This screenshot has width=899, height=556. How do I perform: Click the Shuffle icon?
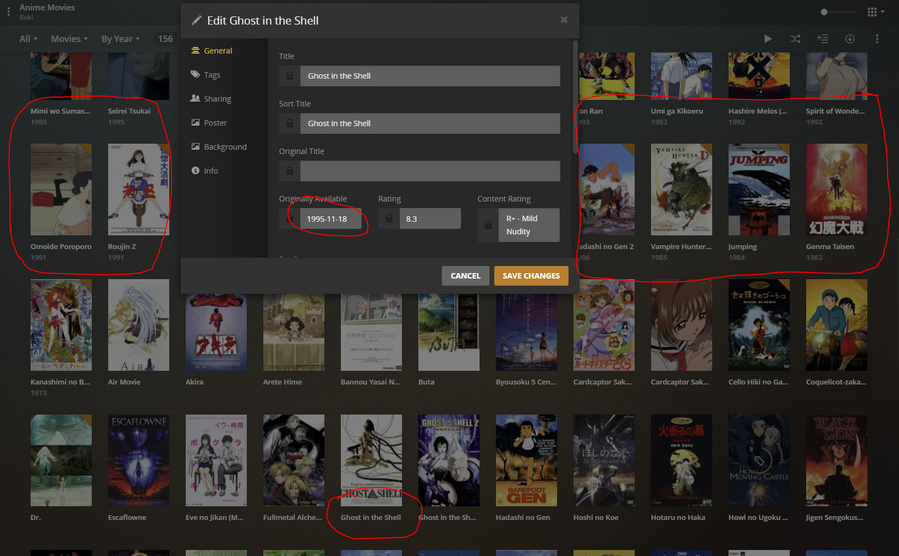(795, 38)
